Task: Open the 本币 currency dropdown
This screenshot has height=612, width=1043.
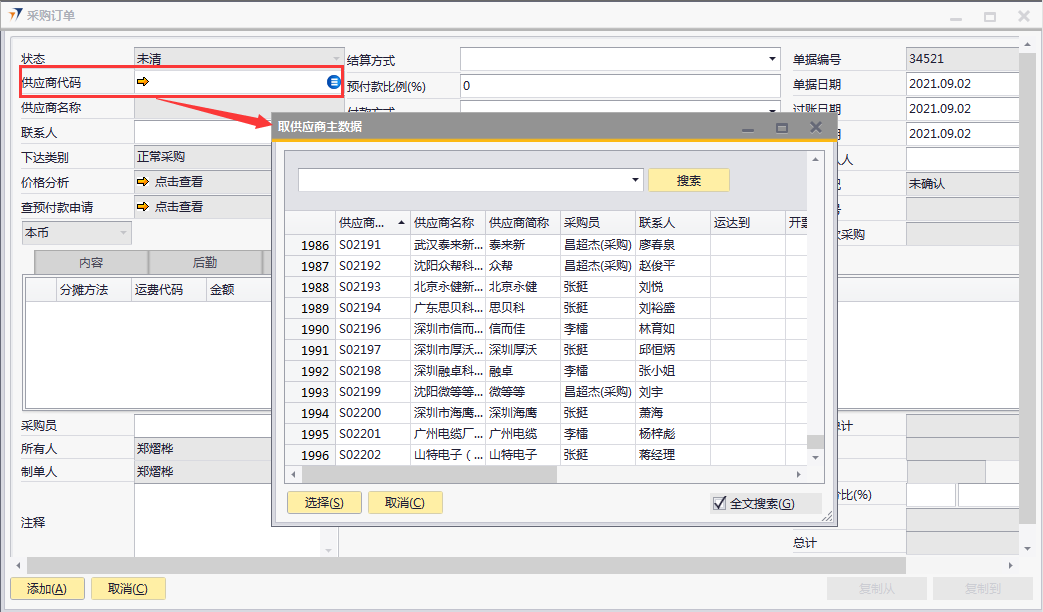Action: point(124,232)
